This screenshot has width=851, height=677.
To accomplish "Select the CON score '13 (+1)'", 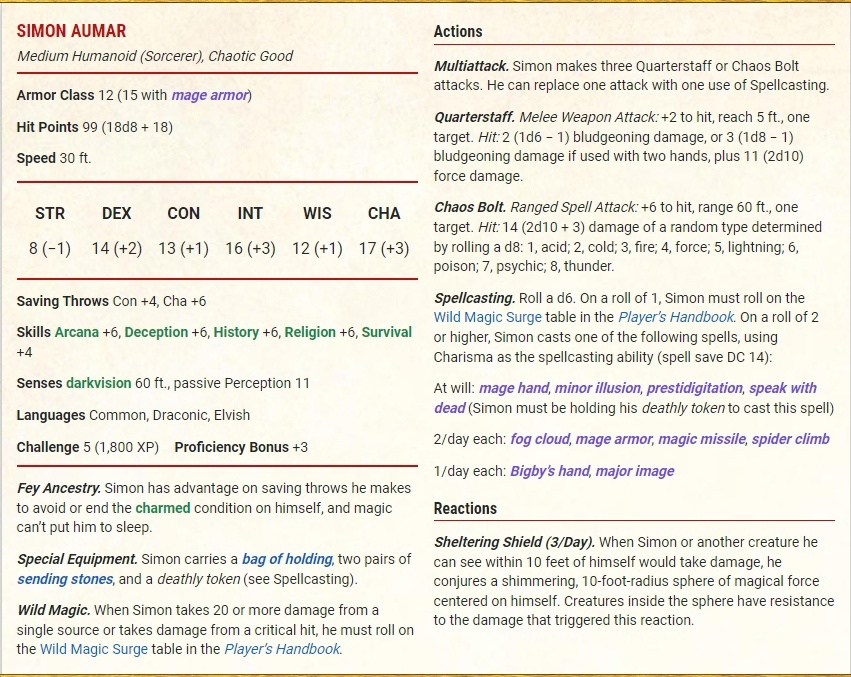I will coord(183,249).
